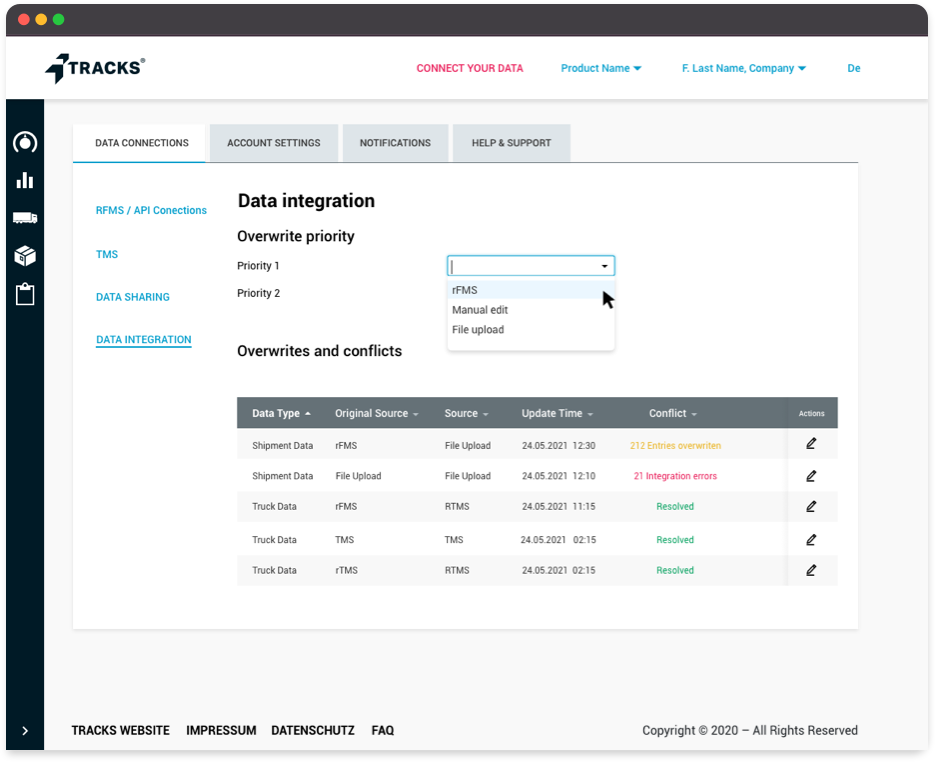Maximize the window with the green button
The image size is (936, 762).
(58, 20)
